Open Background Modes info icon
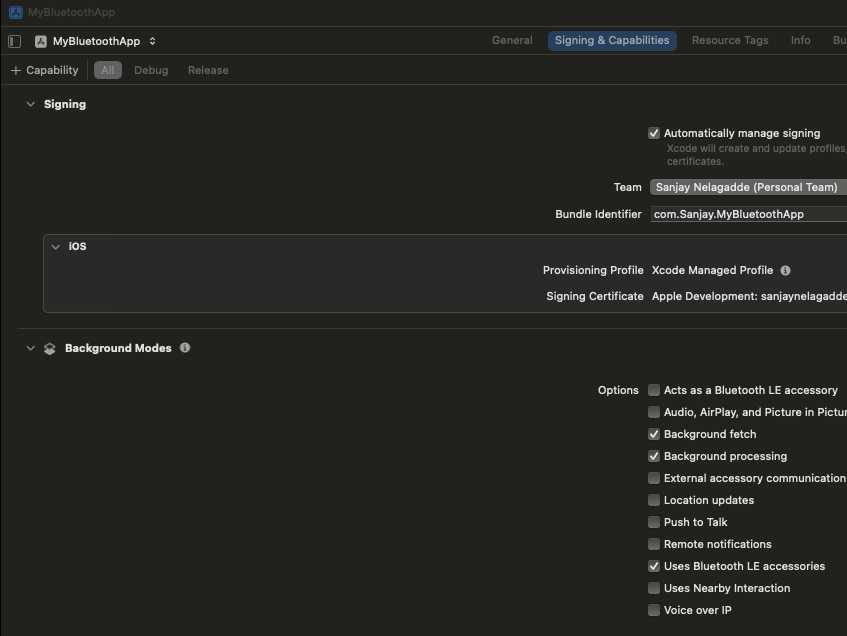This screenshot has width=847, height=636. pos(185,347)
